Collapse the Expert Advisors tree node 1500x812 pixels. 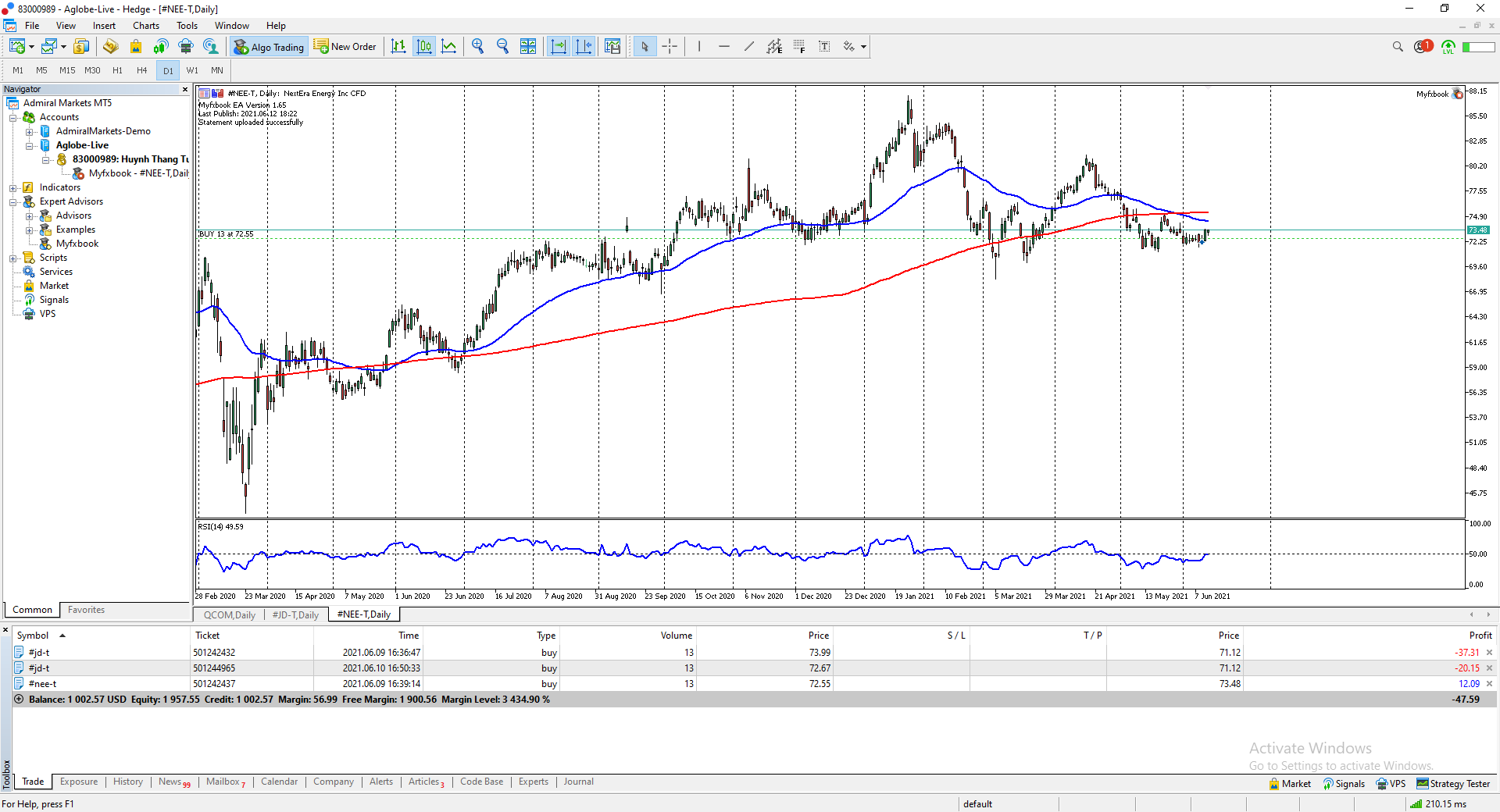coord(13,201)
